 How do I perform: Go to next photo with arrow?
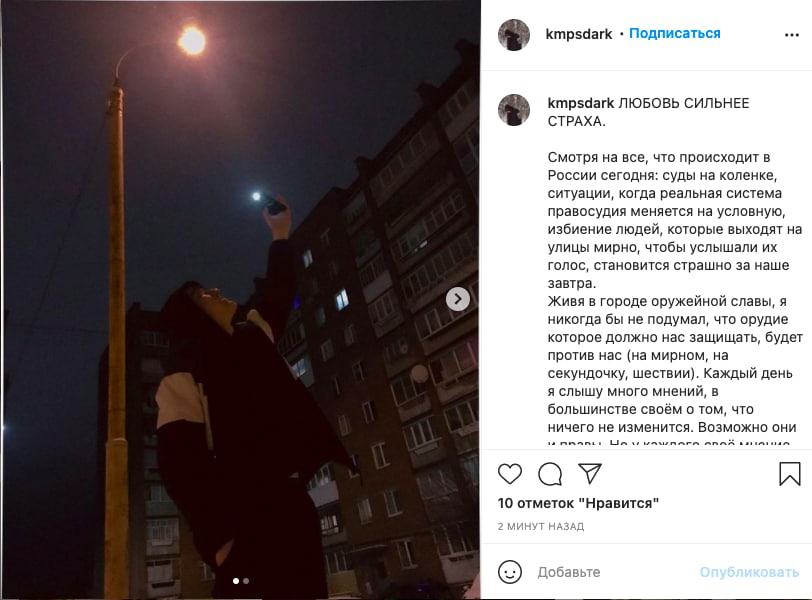(458, 299)
